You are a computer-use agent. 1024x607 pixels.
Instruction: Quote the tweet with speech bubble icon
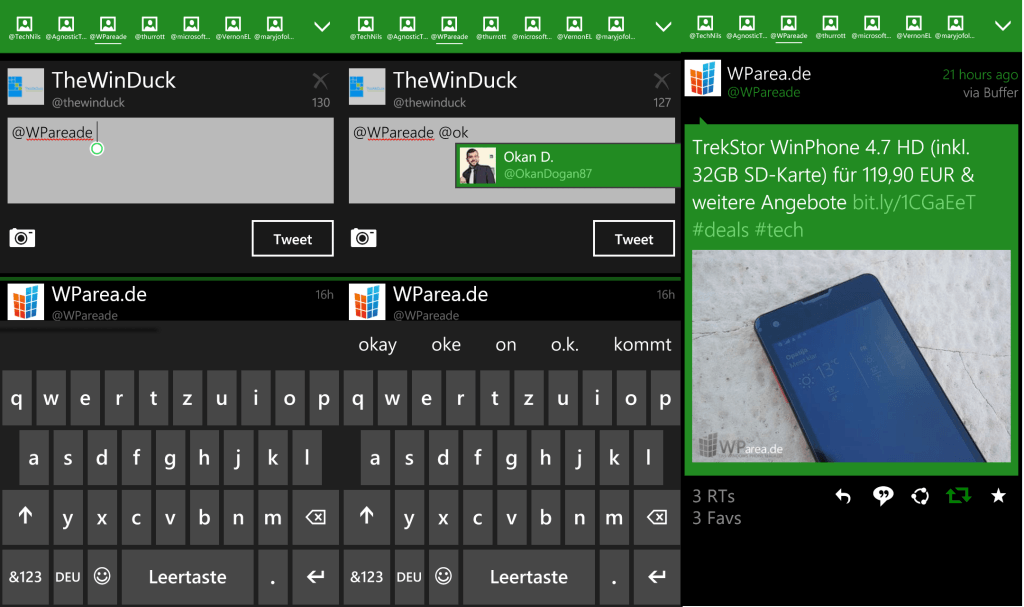[x=883, y=497]
